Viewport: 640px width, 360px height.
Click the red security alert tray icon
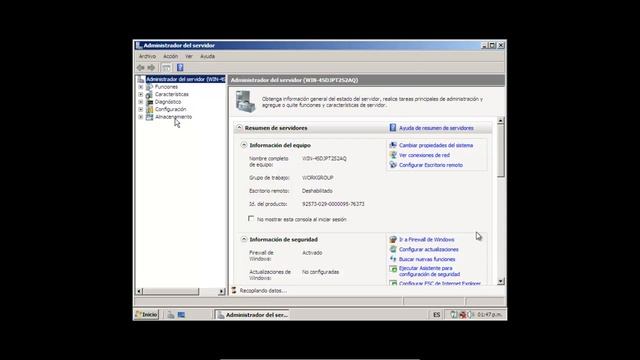tap(463, 315)
